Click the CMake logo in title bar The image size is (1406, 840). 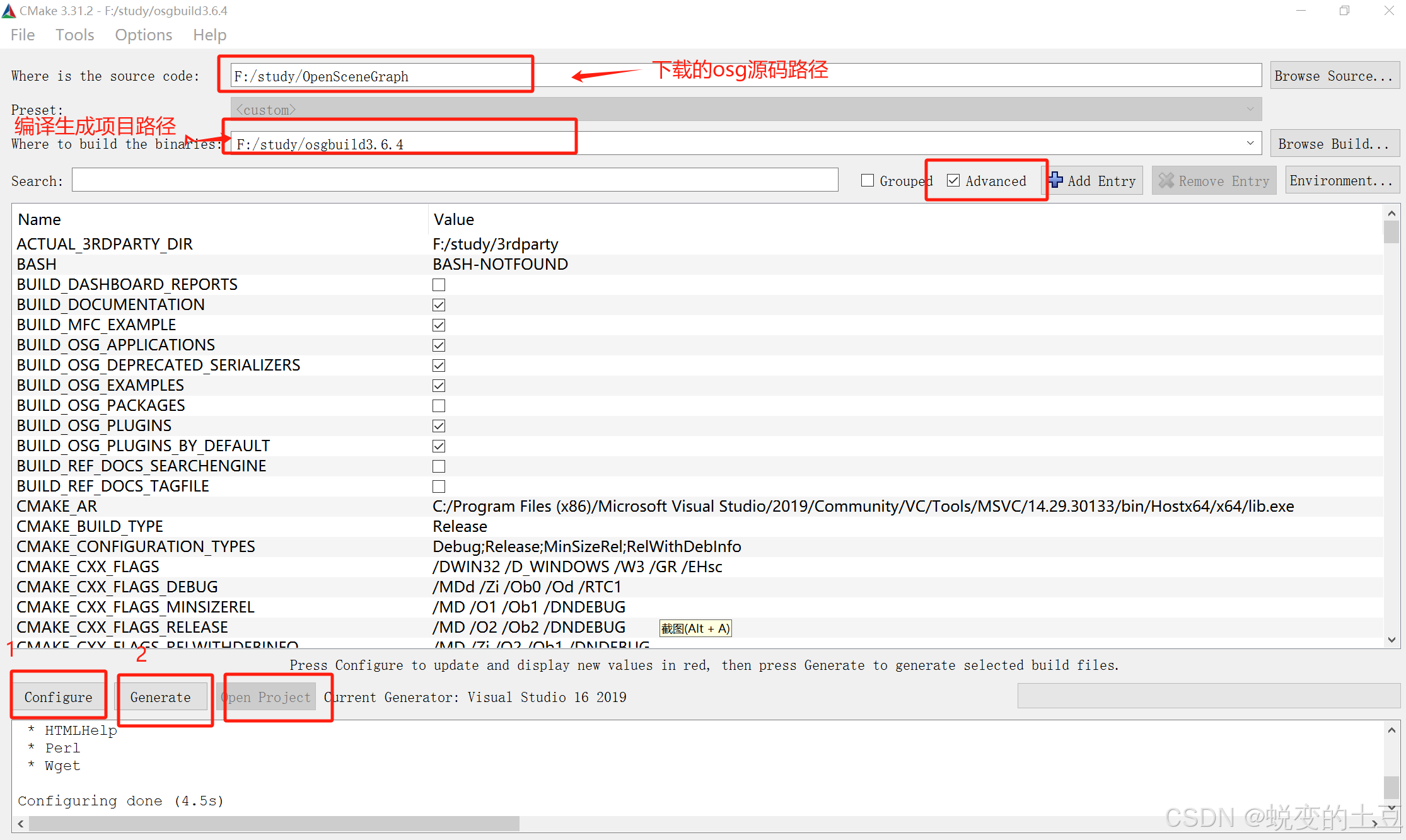pyautogui.click(x=9, y=11)
